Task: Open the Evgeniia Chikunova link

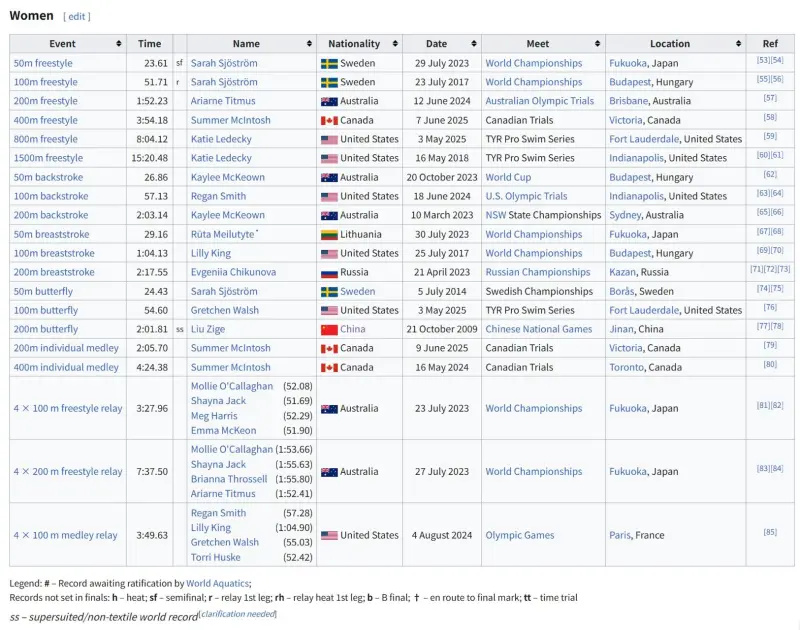Action: pos(233,272)
